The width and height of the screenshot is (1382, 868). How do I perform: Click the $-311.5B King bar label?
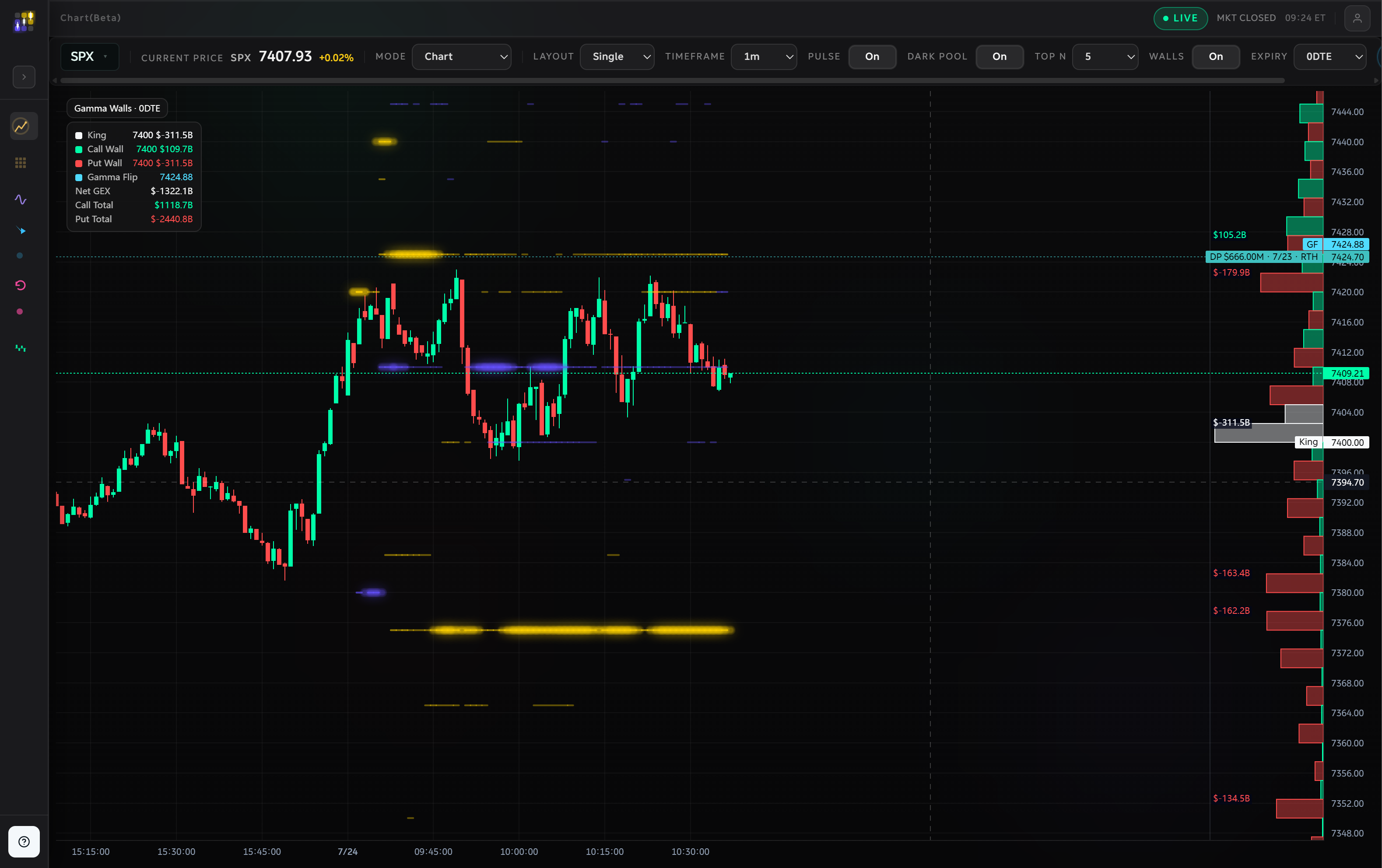click(1231, 423)
